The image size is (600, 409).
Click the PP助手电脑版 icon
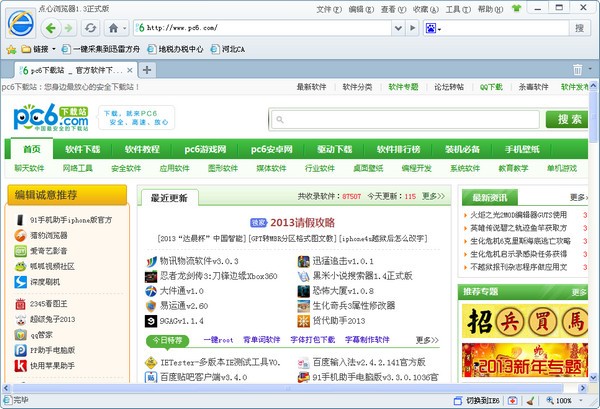pos(20,350)
